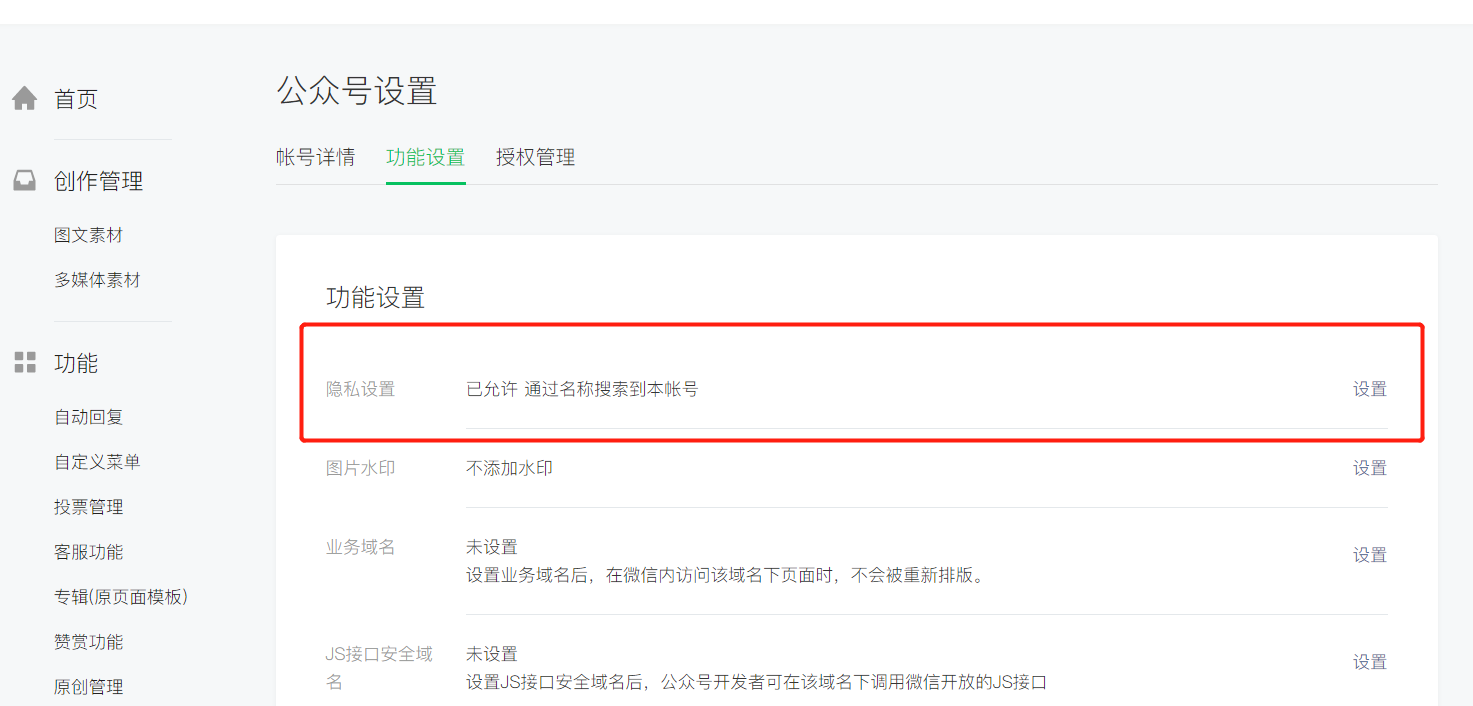Open 专辑(原页面模板) item
1473x706 pixels.
121,597
